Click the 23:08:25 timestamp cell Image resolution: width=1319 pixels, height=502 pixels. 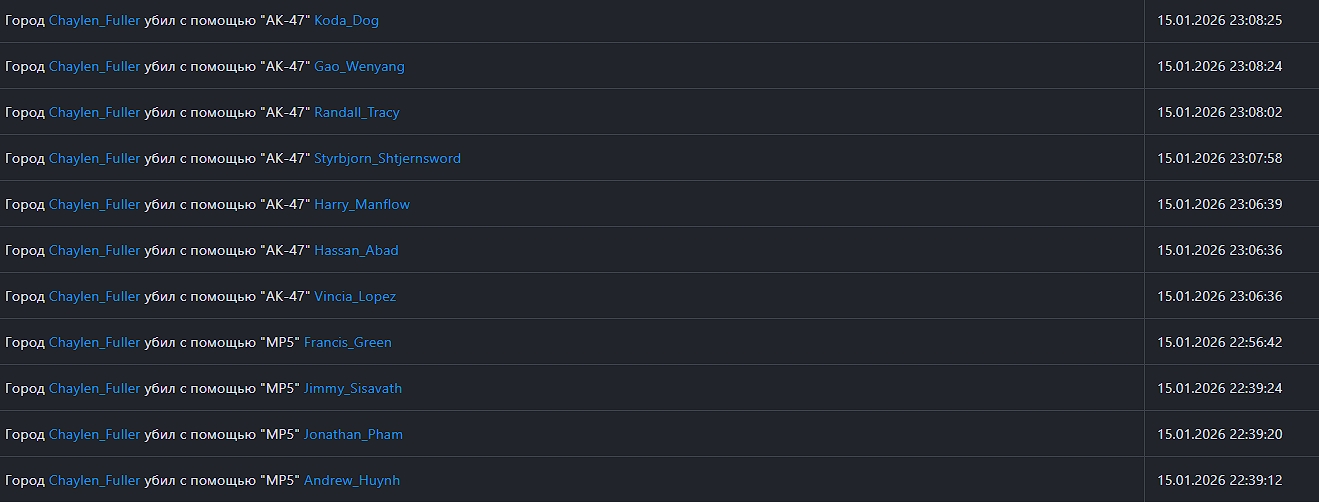[x=1219, y=20]
